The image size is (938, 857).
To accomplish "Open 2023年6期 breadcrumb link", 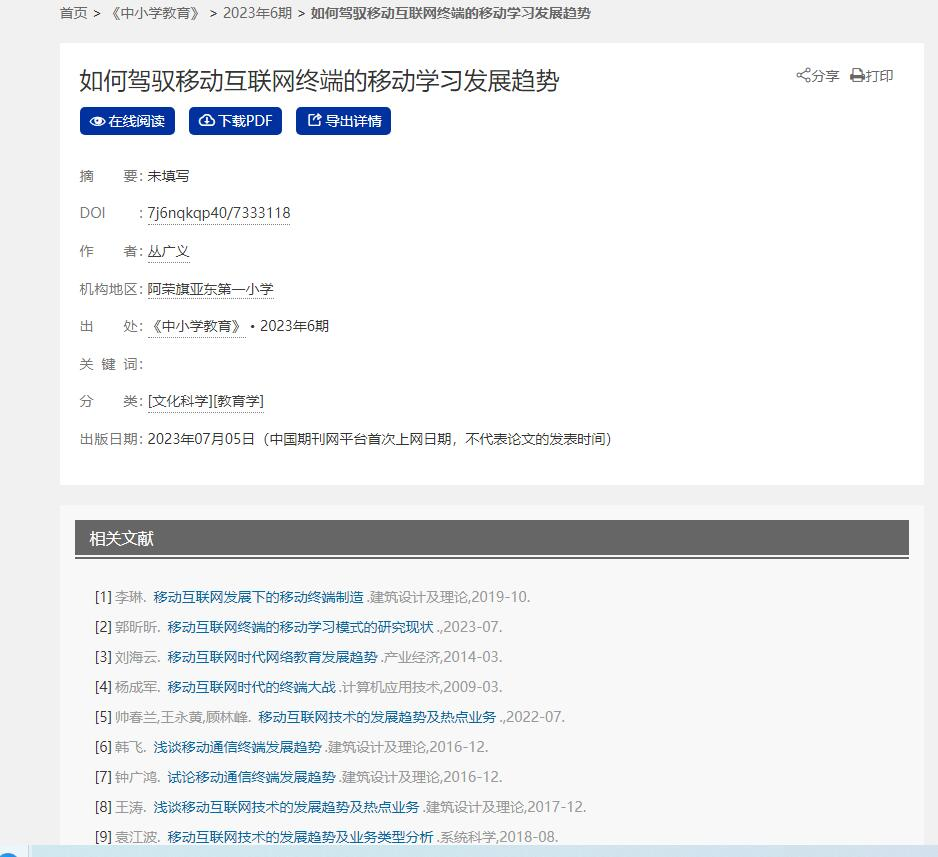I will point(257,13).
